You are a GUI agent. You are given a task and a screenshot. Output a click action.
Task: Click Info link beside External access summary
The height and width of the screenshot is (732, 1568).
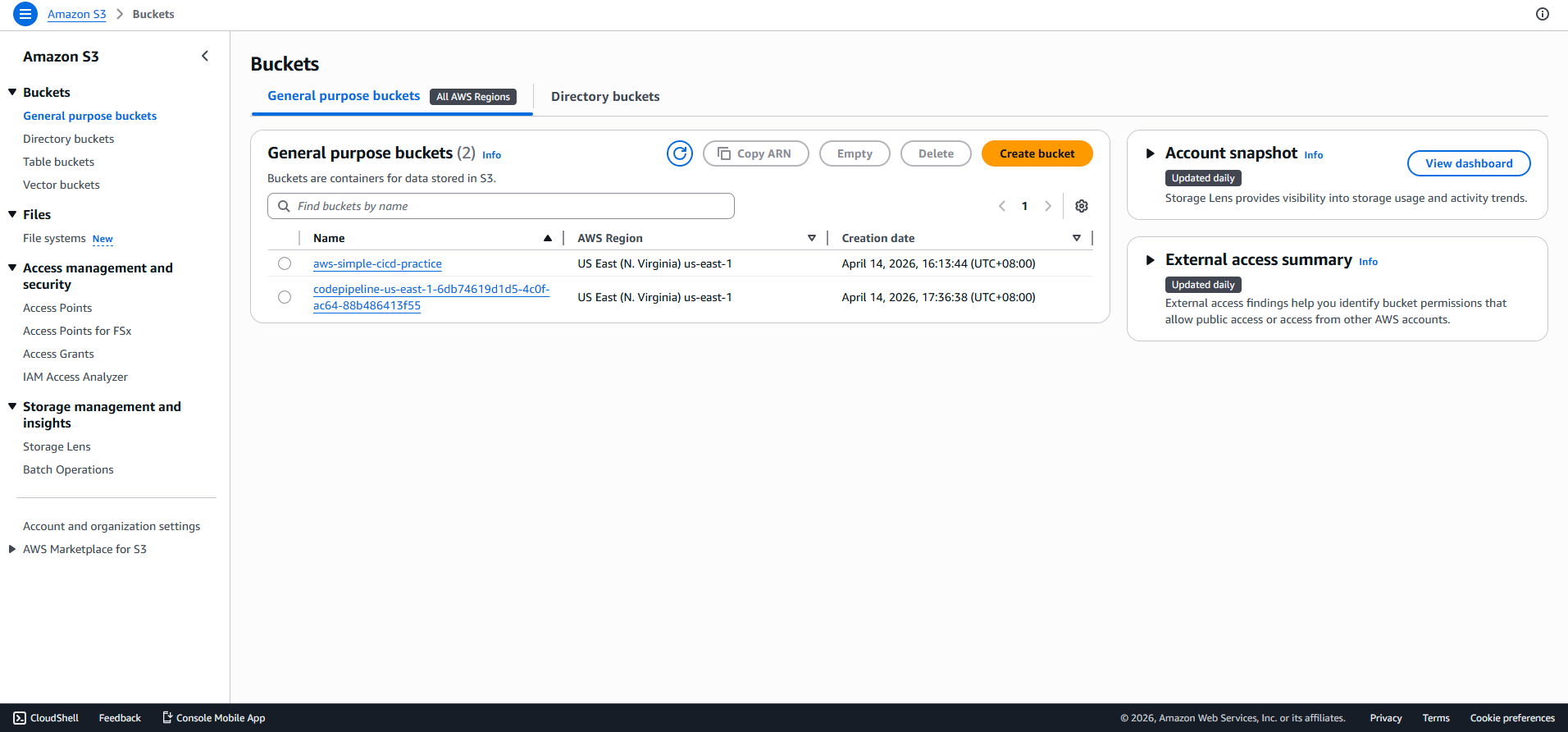(1368, 262)
